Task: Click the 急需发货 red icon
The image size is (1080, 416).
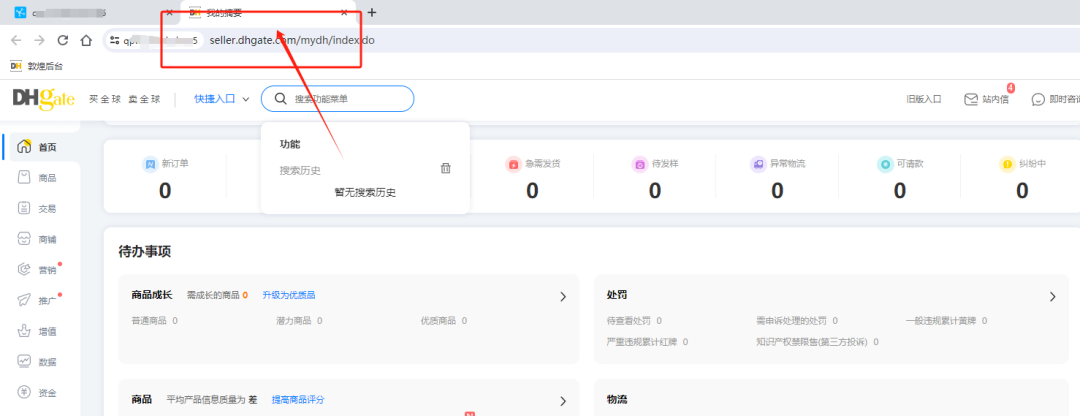Action: click(x=513, y=165)
